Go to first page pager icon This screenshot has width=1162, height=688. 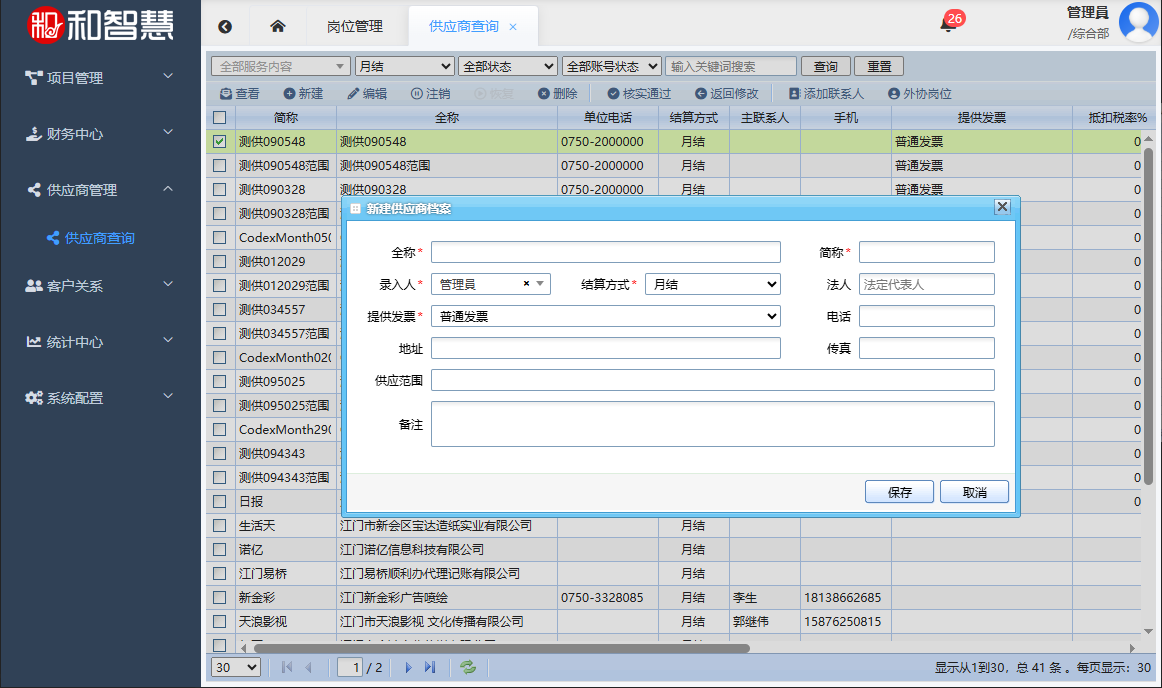287,667
